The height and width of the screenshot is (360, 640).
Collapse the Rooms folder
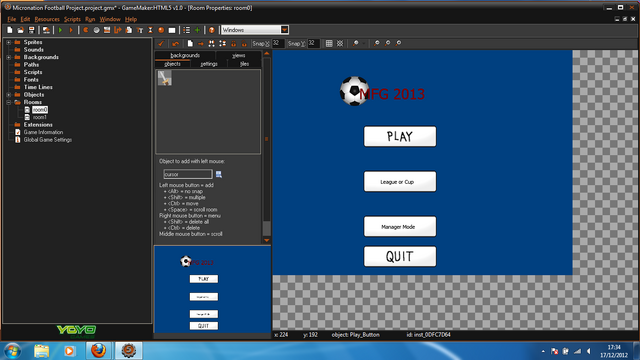(9, 102)
